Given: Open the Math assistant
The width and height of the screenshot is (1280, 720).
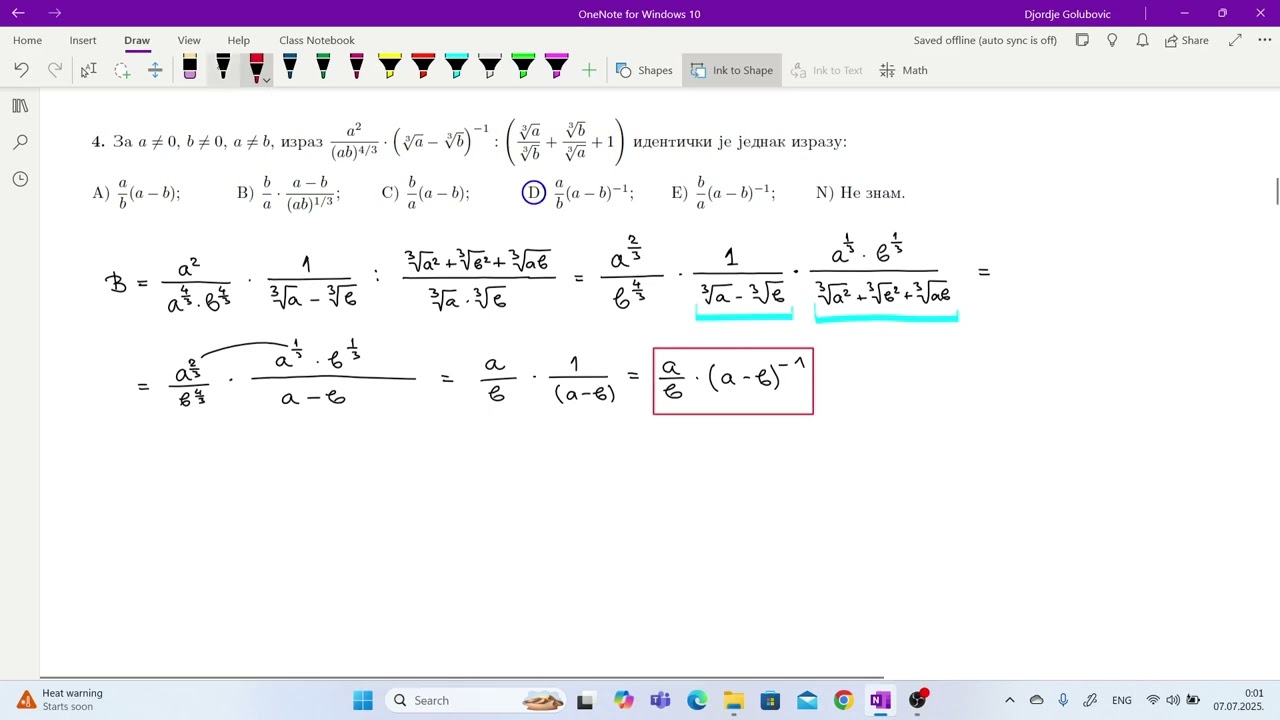Looking at the screenshot, I should [x=904, y=70].
